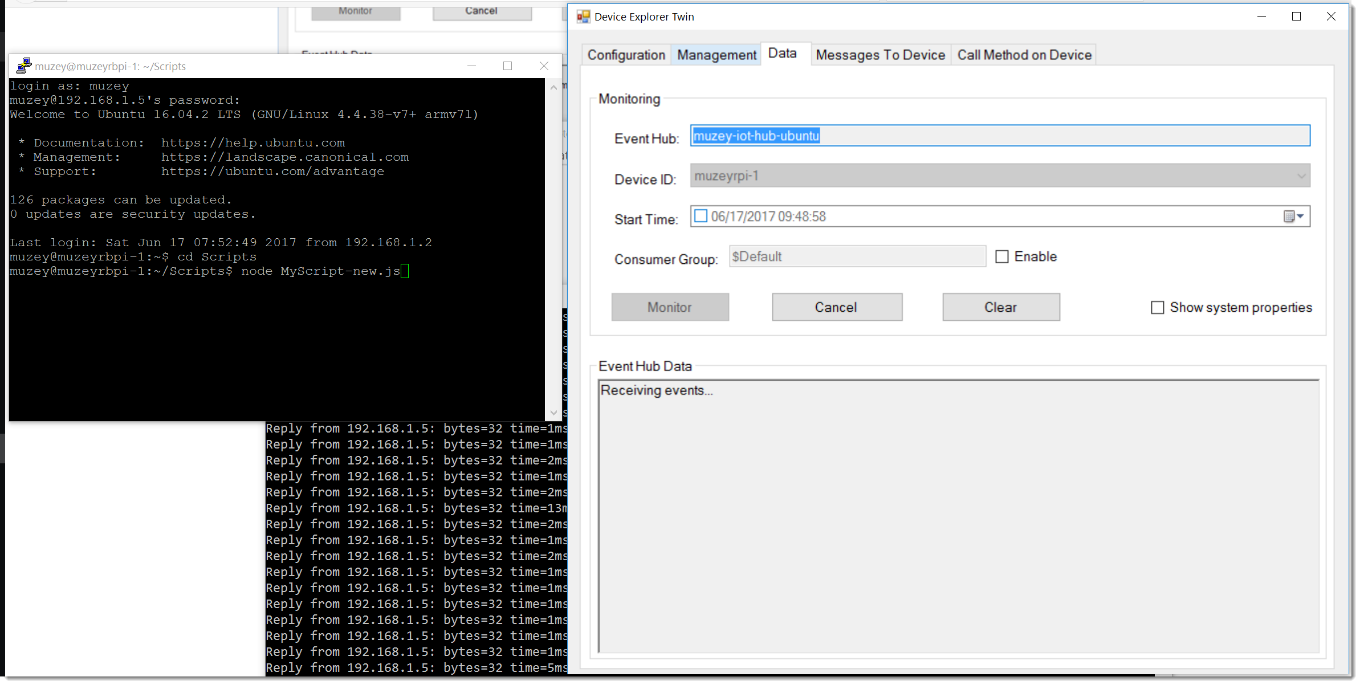Click the 'login as: muzey' line

click(70, 86)
